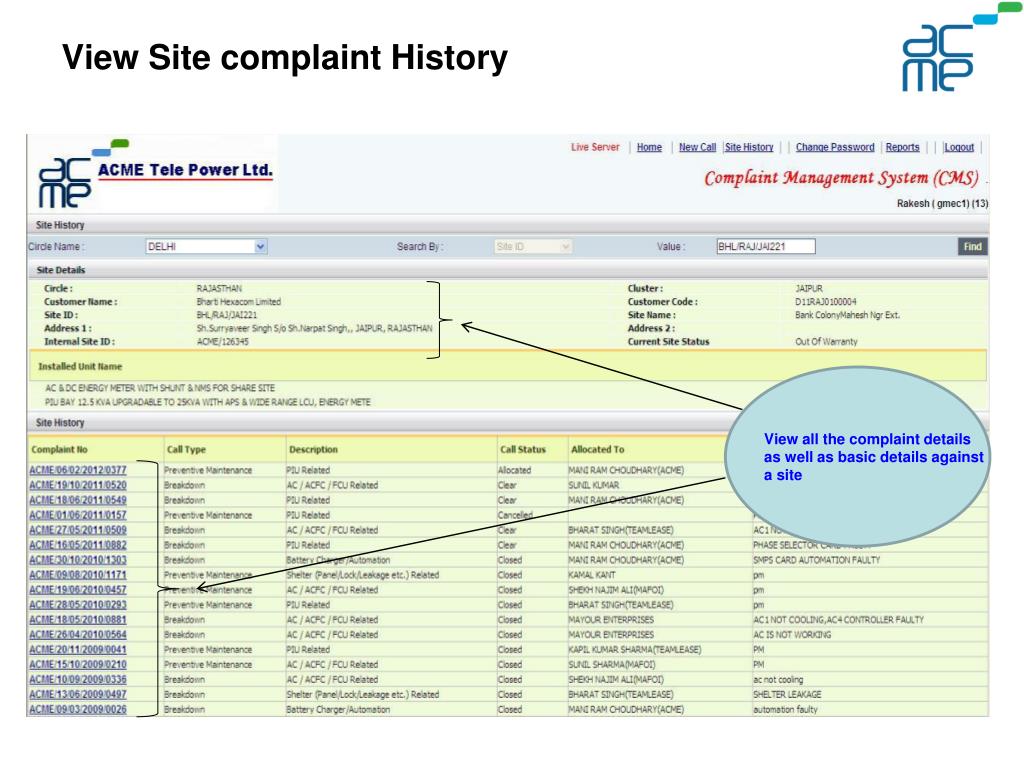Click the 'Complaint Management System (CMS)' title
The height and width of the screenshot is (768, 1024).
841,178
